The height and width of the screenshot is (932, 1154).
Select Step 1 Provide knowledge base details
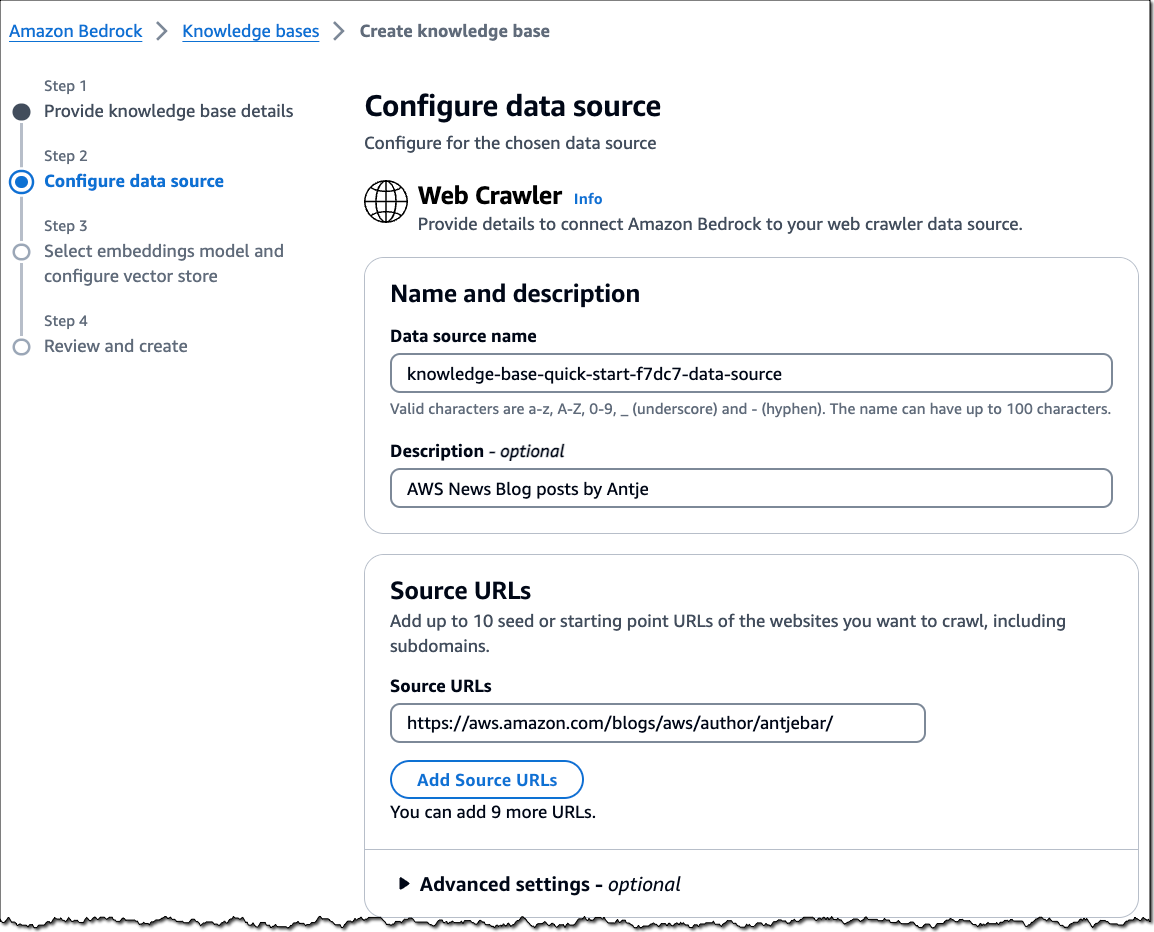tap(168, 111)
